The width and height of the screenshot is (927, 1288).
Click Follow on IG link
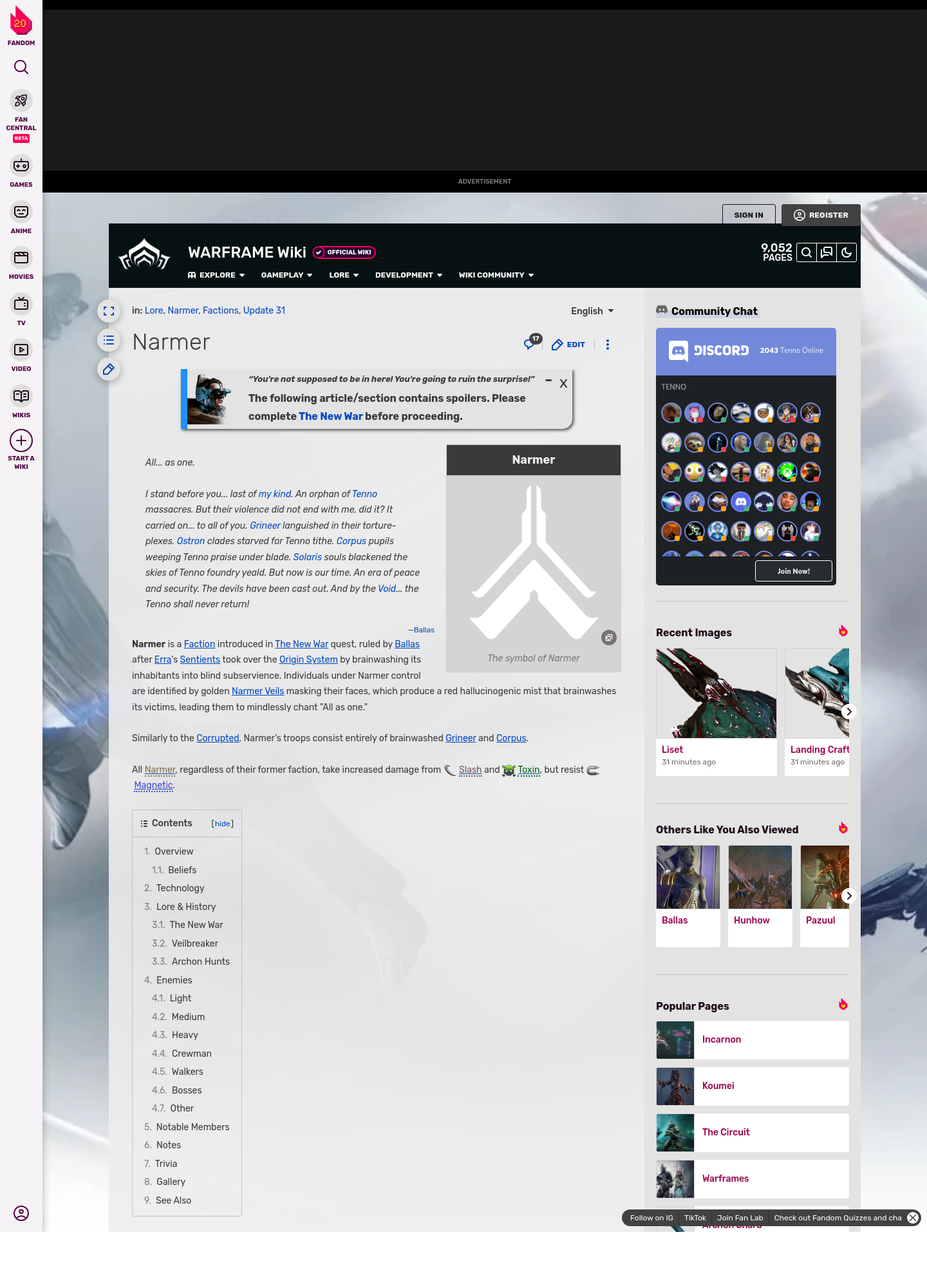point(651,1218)
